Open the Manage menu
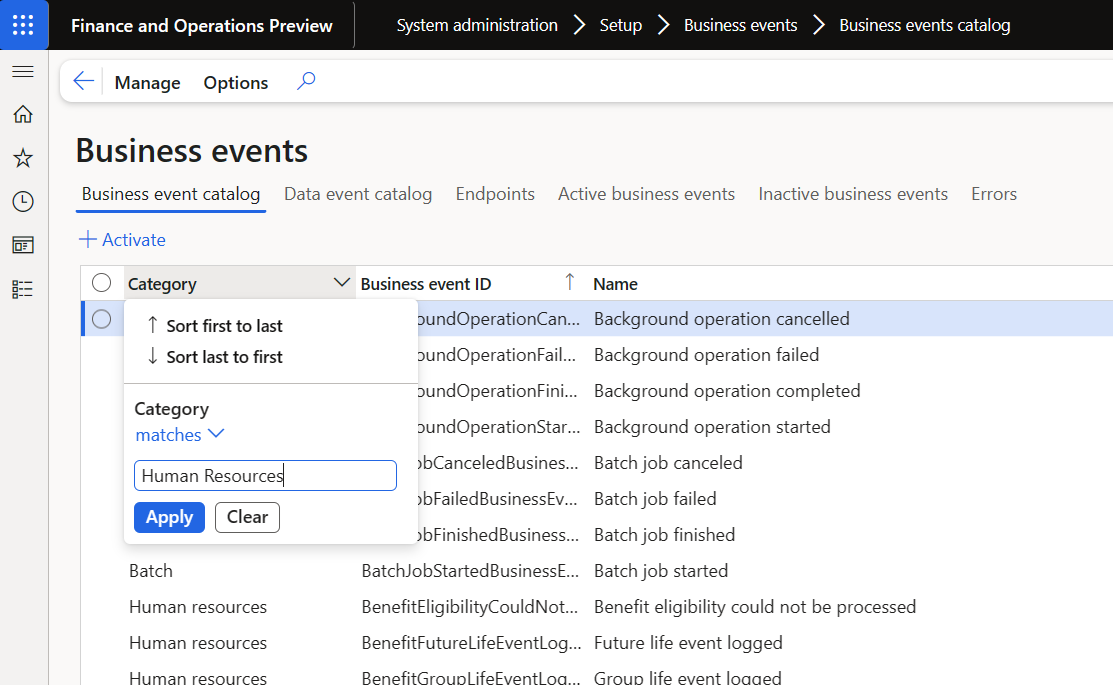The height and width of the screenshot is (685, 1113). coord(148,82)
